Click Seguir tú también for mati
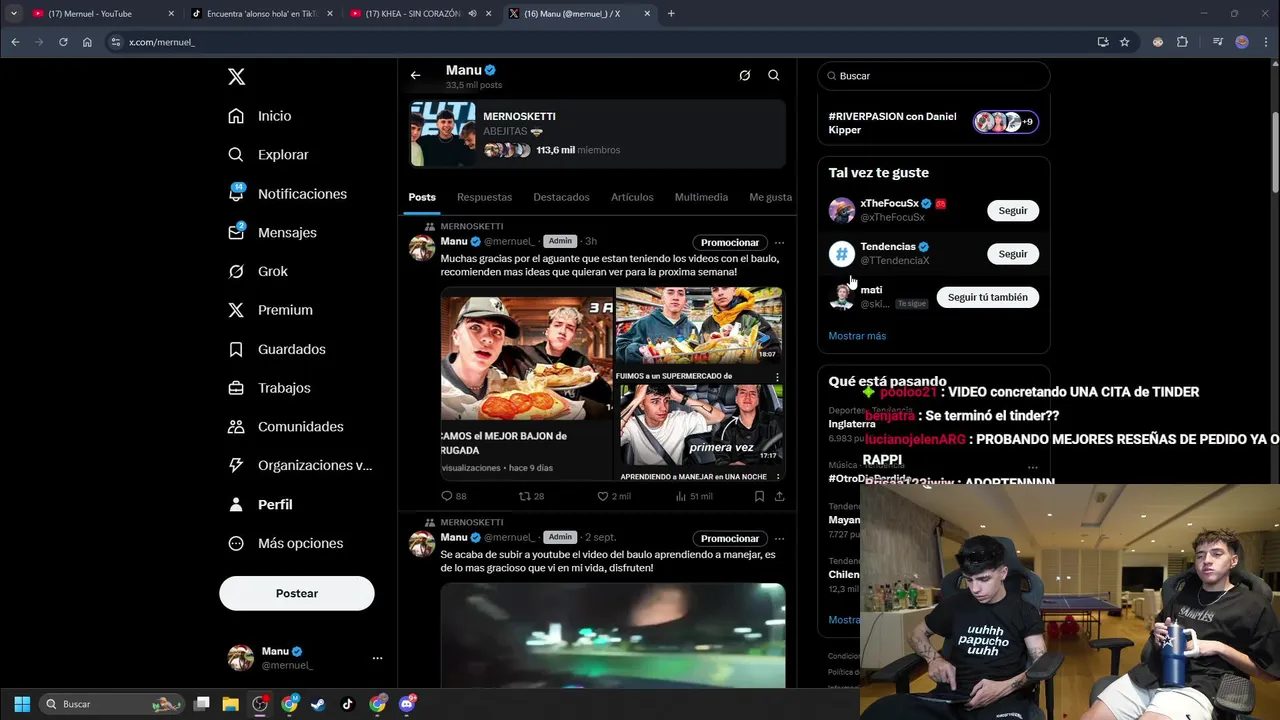Viewport: 1280px width, 720px height. click(987, 297)
